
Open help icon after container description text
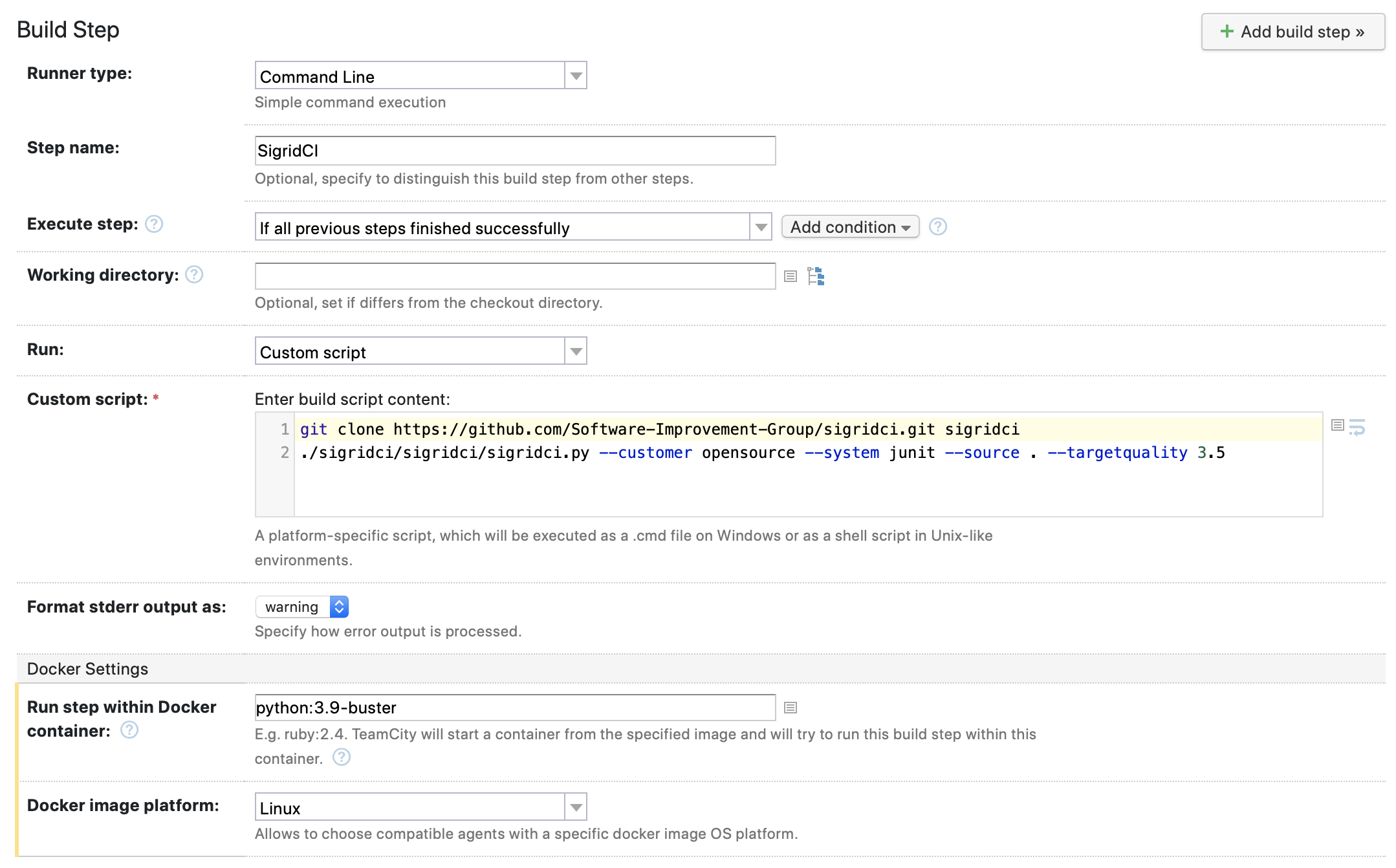click(x=342, y=757)
